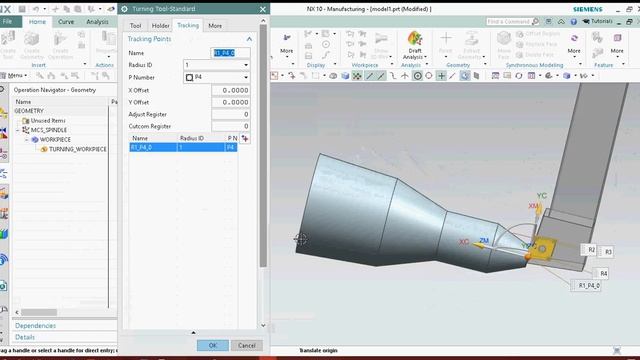This screenshot has width=640, height=360.
Task: Click the Cancel button
Action: coord(247,345)
